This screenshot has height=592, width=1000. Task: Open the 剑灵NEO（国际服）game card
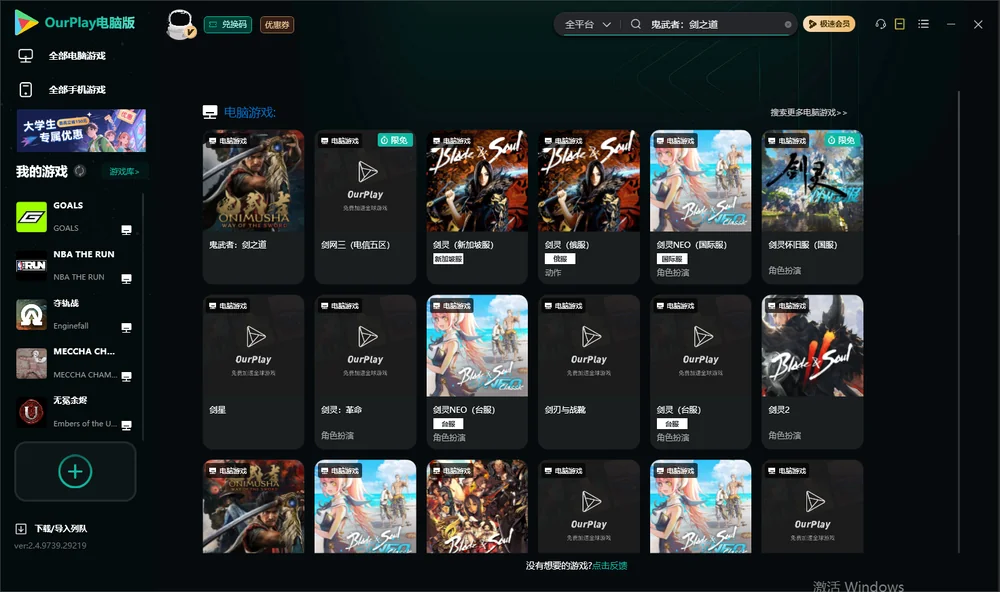[x=701, y=207]
